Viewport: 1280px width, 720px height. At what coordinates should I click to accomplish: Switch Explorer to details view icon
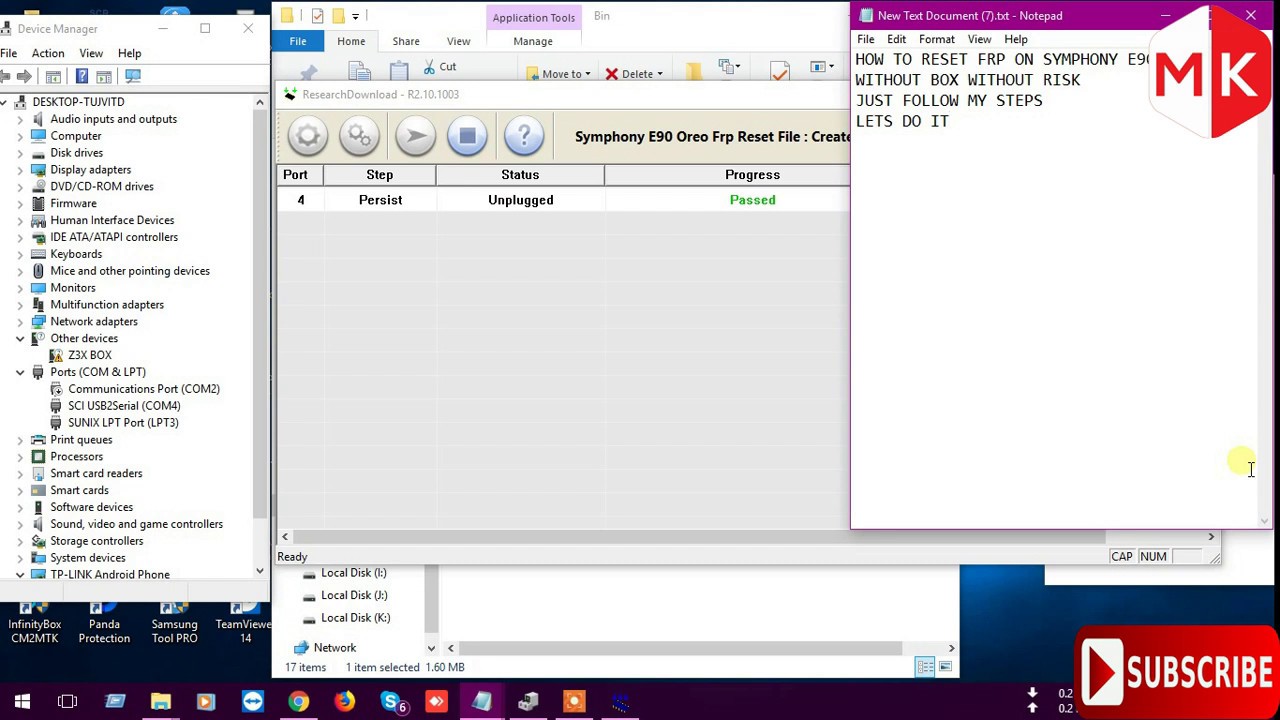click(x=925, y=667)
